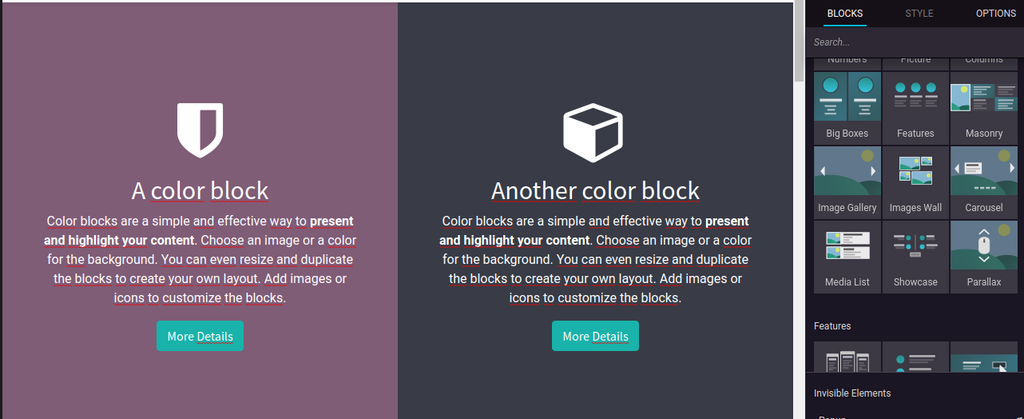The height and width of the screenshot is (419, 1024).
Task: Open the STYLE tab
Action: click(x=919, y=13)
